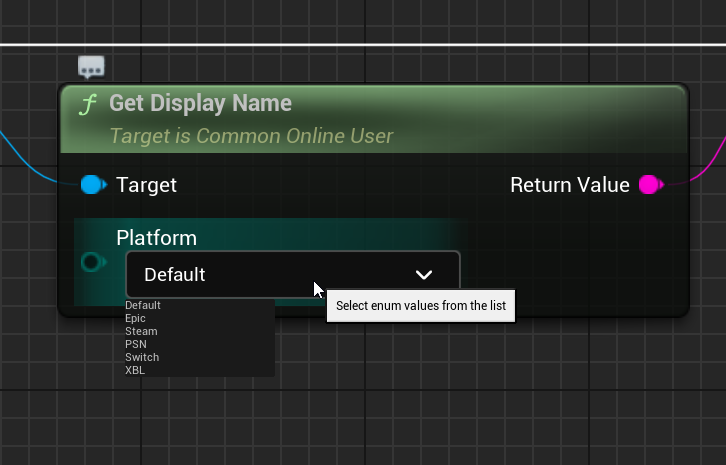Select Default from the enum list
This screenshot has height=465, width=726.
[200, 305]
